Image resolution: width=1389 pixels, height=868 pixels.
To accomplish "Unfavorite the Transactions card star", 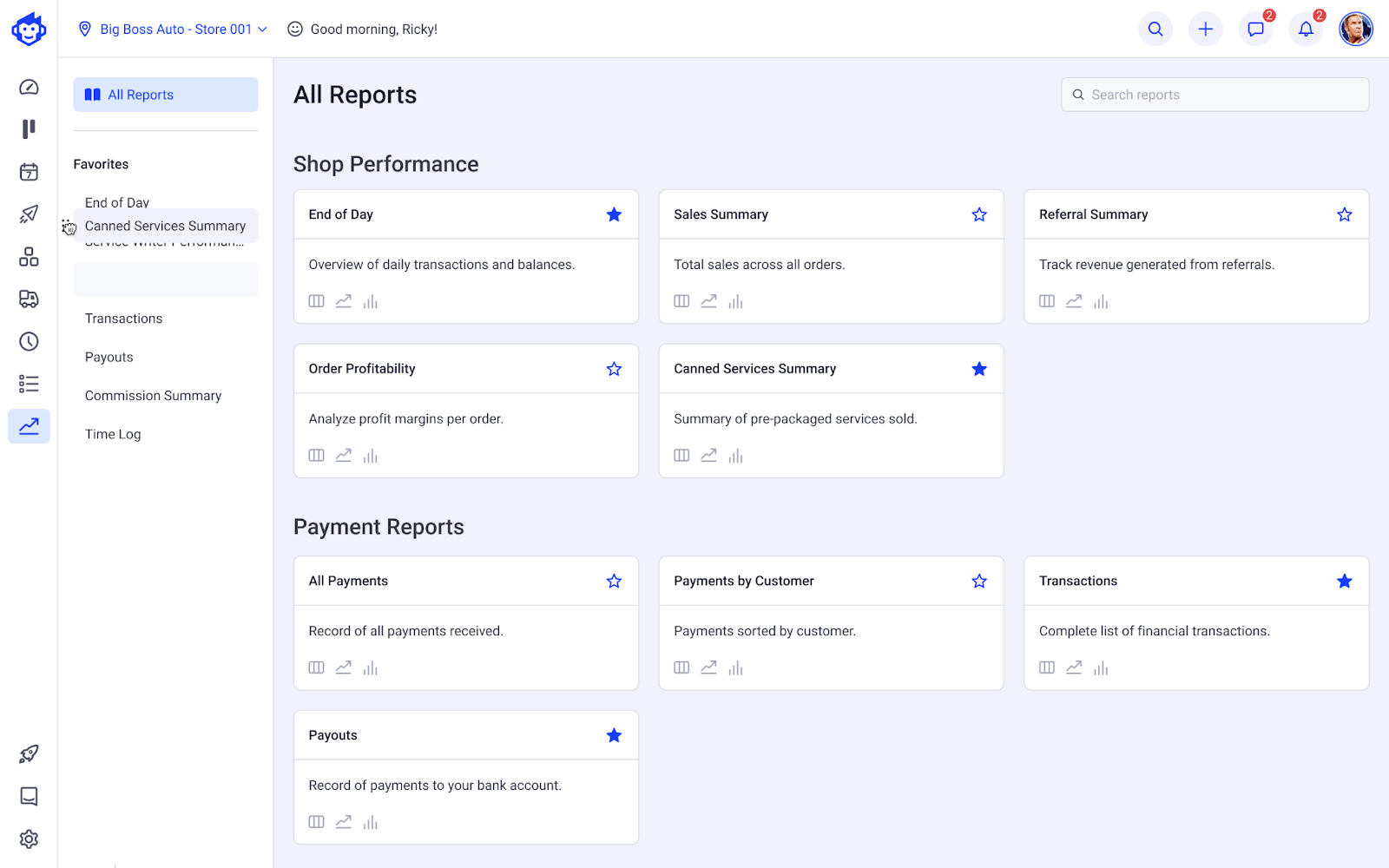I will [x=1345, y=581].
